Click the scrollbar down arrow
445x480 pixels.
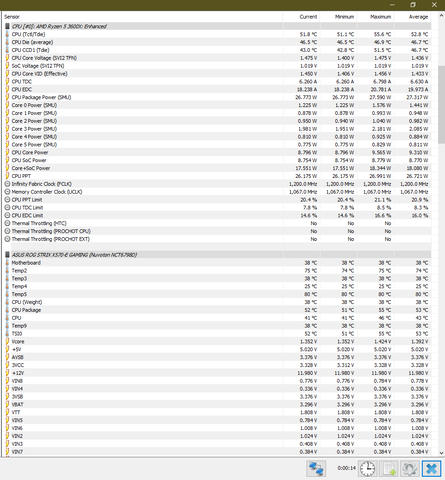(x=441, y=453)
